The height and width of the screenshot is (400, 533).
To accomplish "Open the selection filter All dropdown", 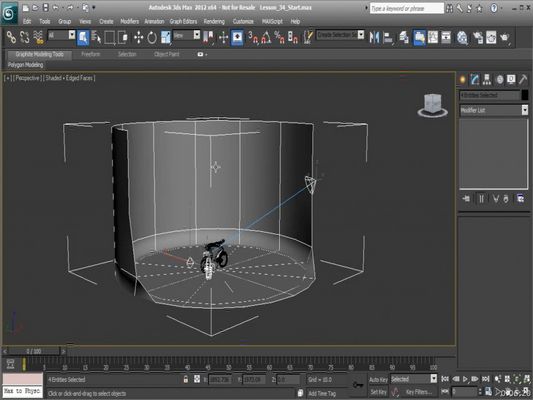I will (61, 35).
